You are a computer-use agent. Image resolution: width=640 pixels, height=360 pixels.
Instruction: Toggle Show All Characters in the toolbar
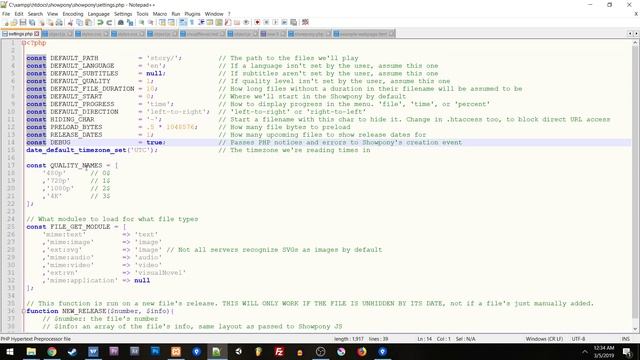(x=191, y=22)
